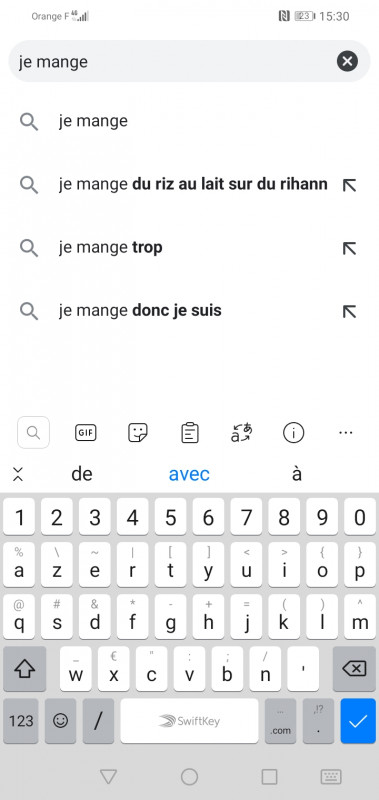Hide keyboard using the navigation bar keyboard icon

click(331, 777)
